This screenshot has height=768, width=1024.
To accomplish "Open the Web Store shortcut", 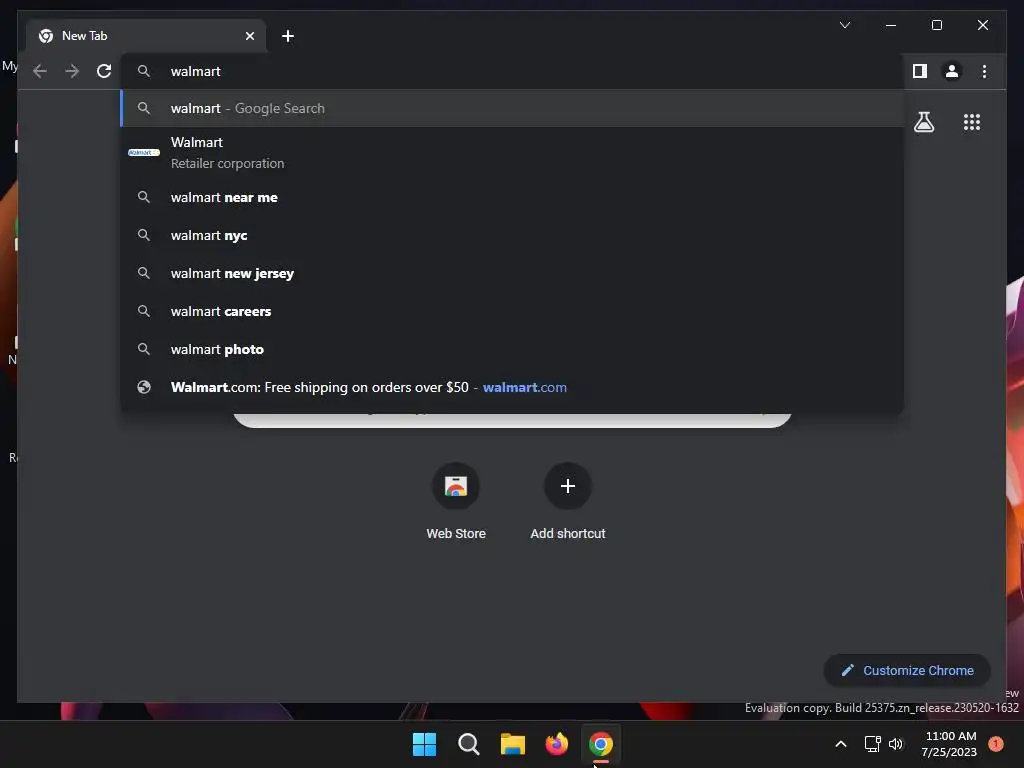I will (x=456, y=502).
